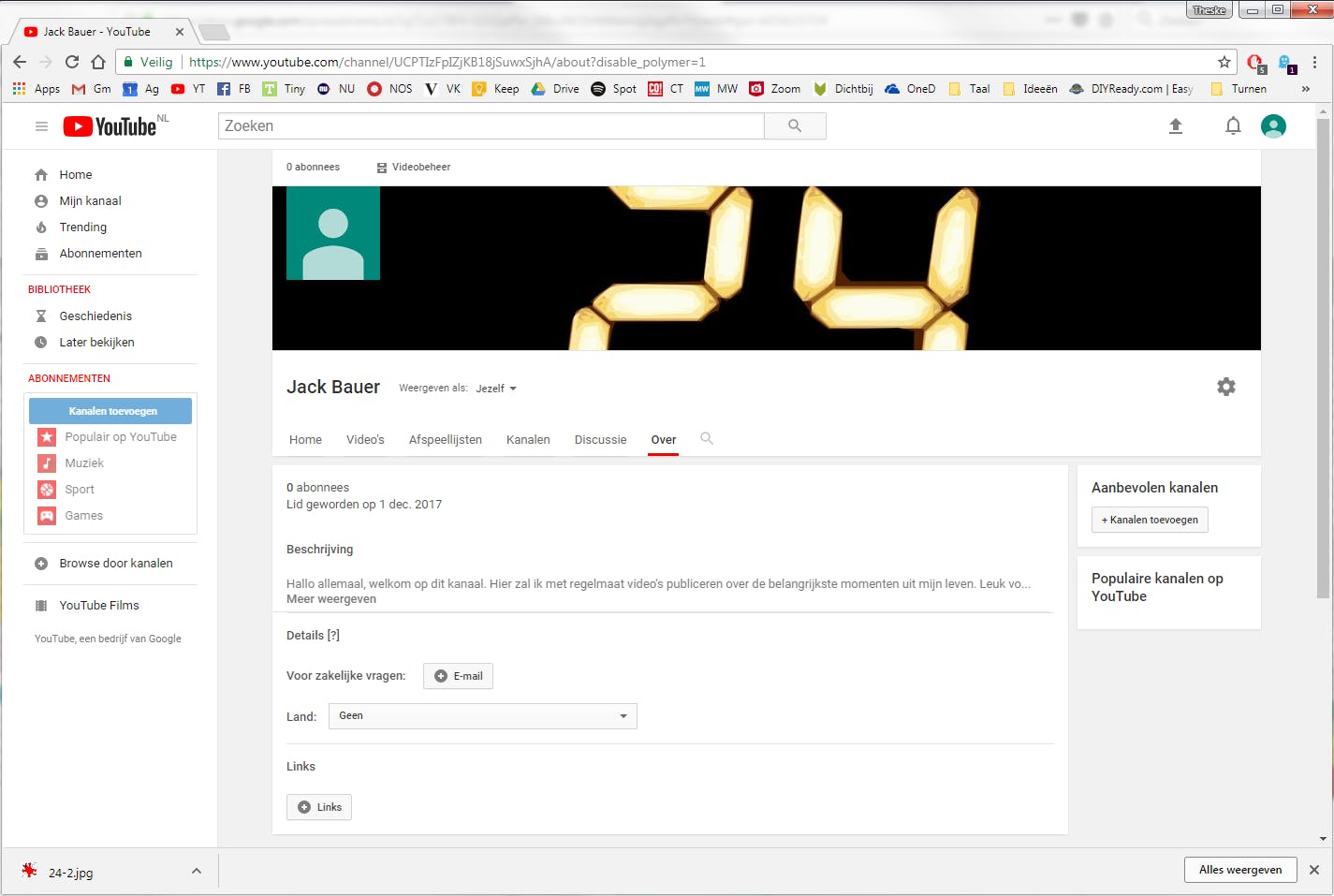Image resolution: width=1334 pixels, height=896 pixels.
Task: Open the YouTube hamburger guide menu
Action: point(41,126)
